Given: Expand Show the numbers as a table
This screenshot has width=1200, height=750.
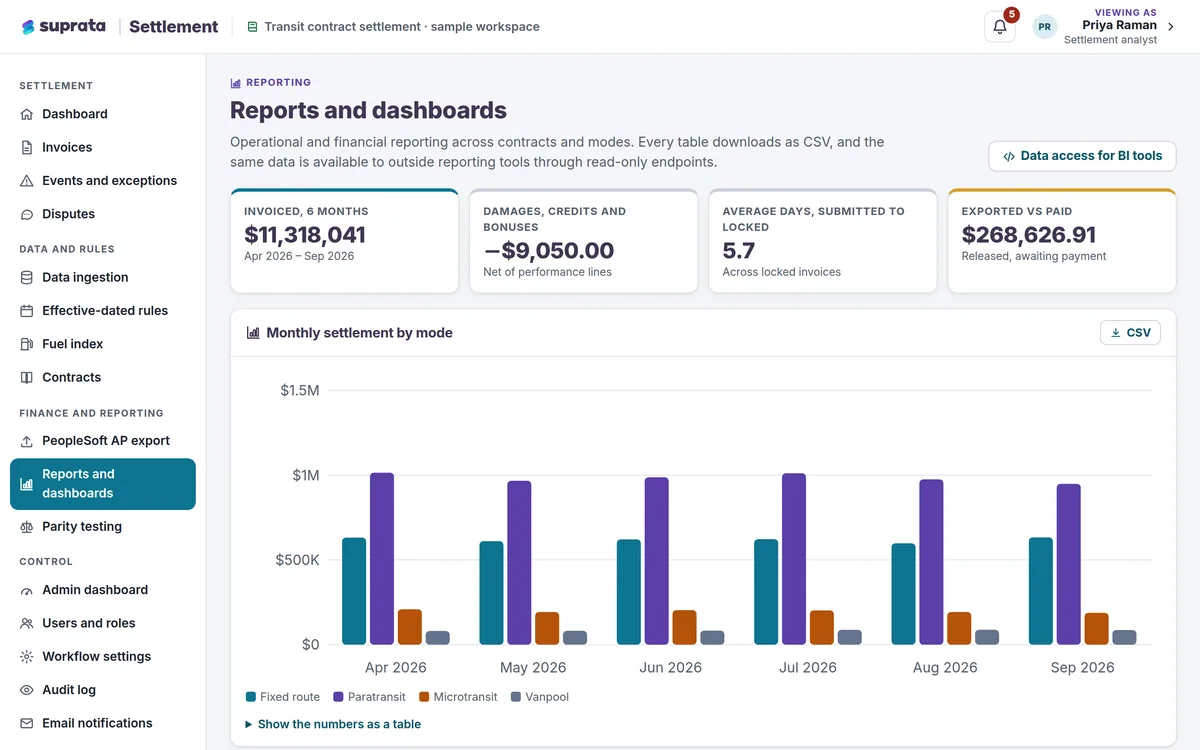Looking at the screenshot, I should coord(333,724).
